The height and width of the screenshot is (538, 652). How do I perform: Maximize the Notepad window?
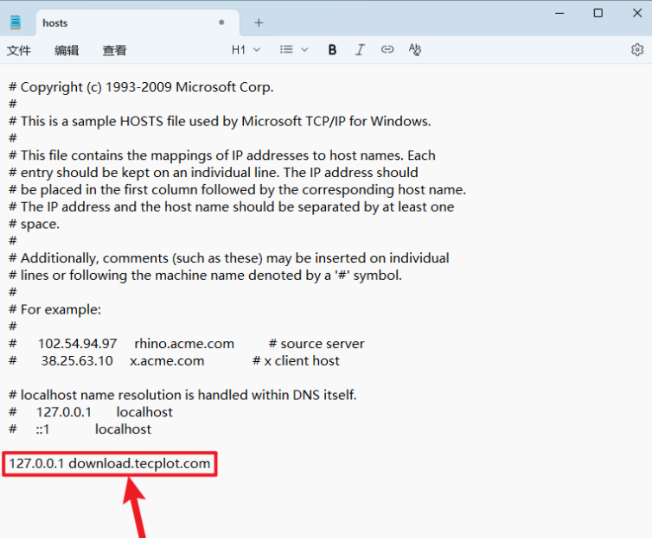pyautogui.click(x=598, y=13)
